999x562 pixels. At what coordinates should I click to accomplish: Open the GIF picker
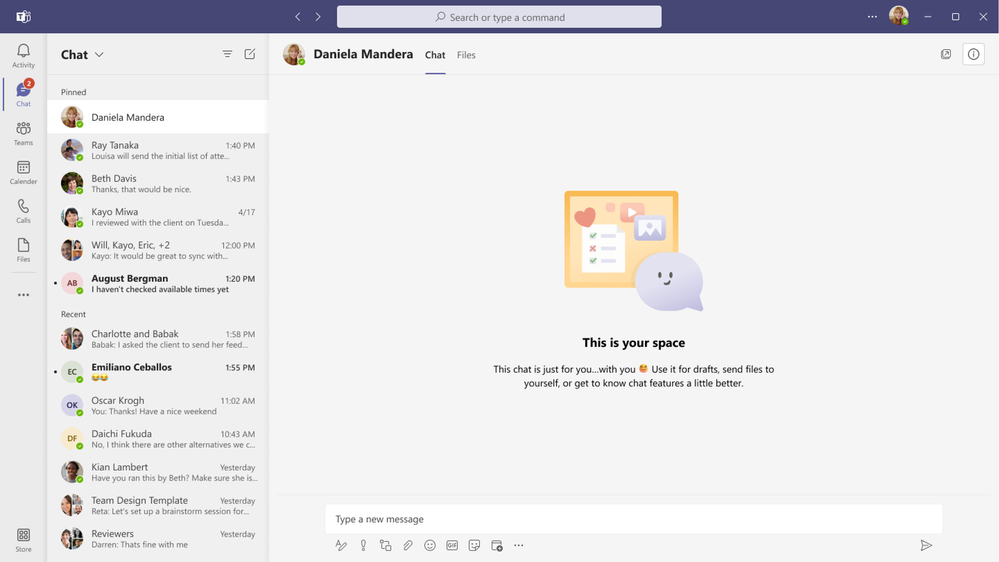(452, 545)
